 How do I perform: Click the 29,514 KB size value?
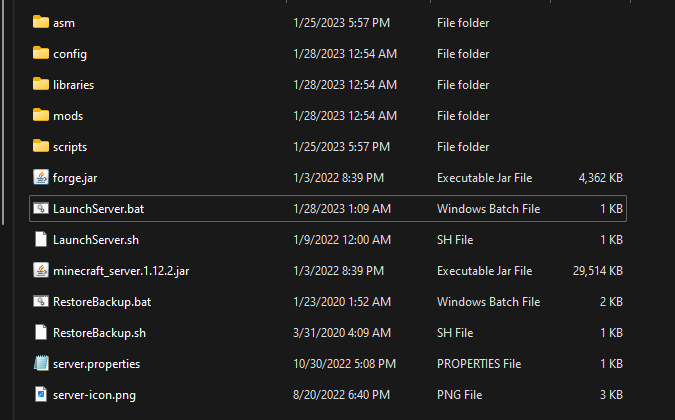tap(598, 271)
